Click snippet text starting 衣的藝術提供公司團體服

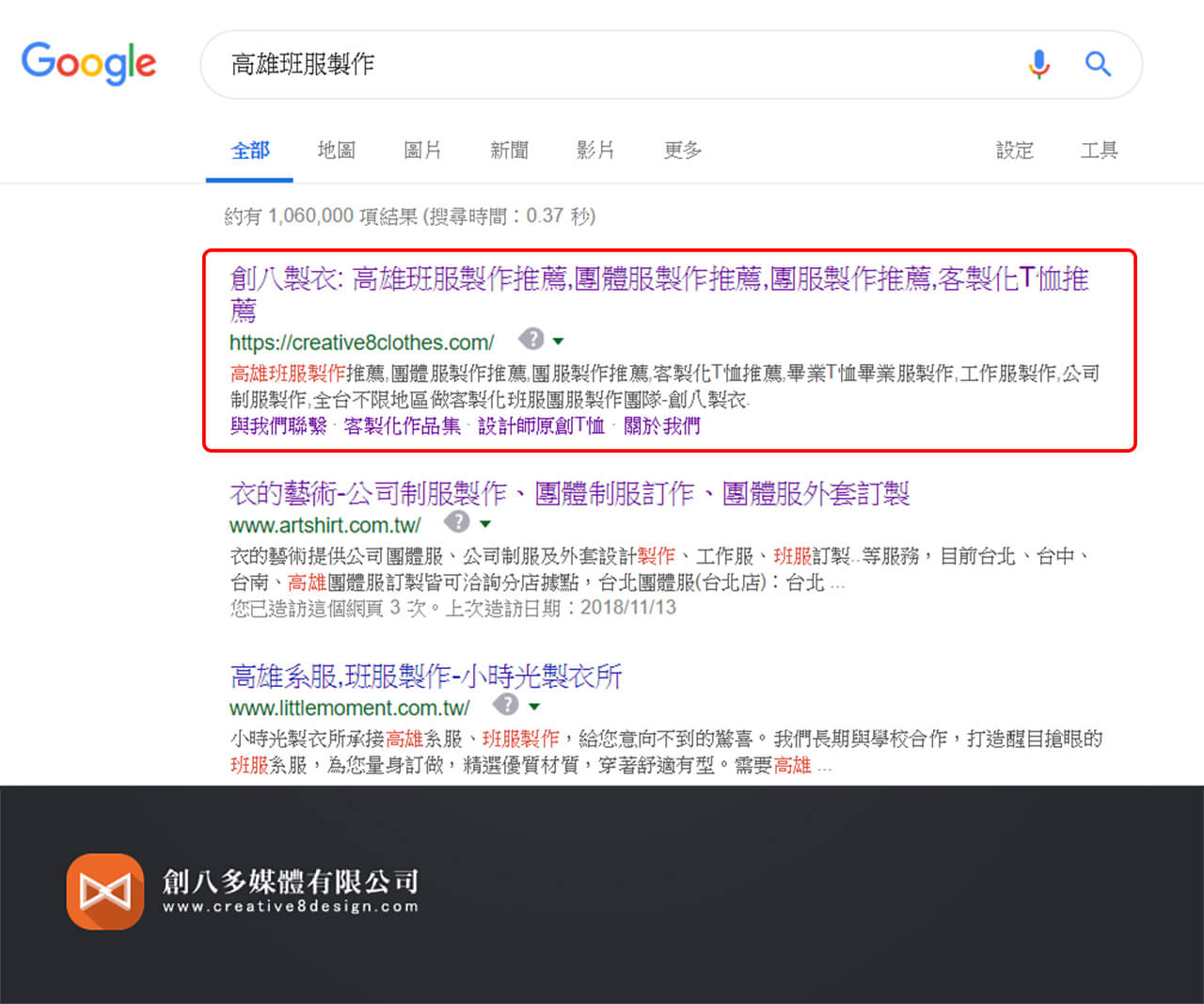(x=660, y=569)
